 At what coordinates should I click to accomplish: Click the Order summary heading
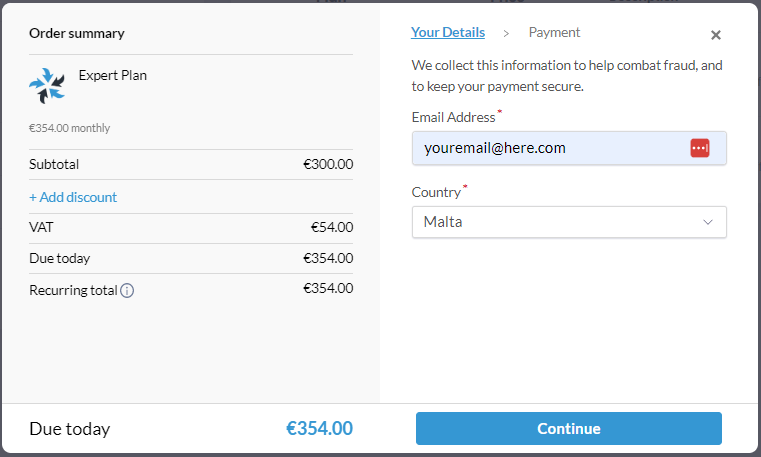click(77, 33)
